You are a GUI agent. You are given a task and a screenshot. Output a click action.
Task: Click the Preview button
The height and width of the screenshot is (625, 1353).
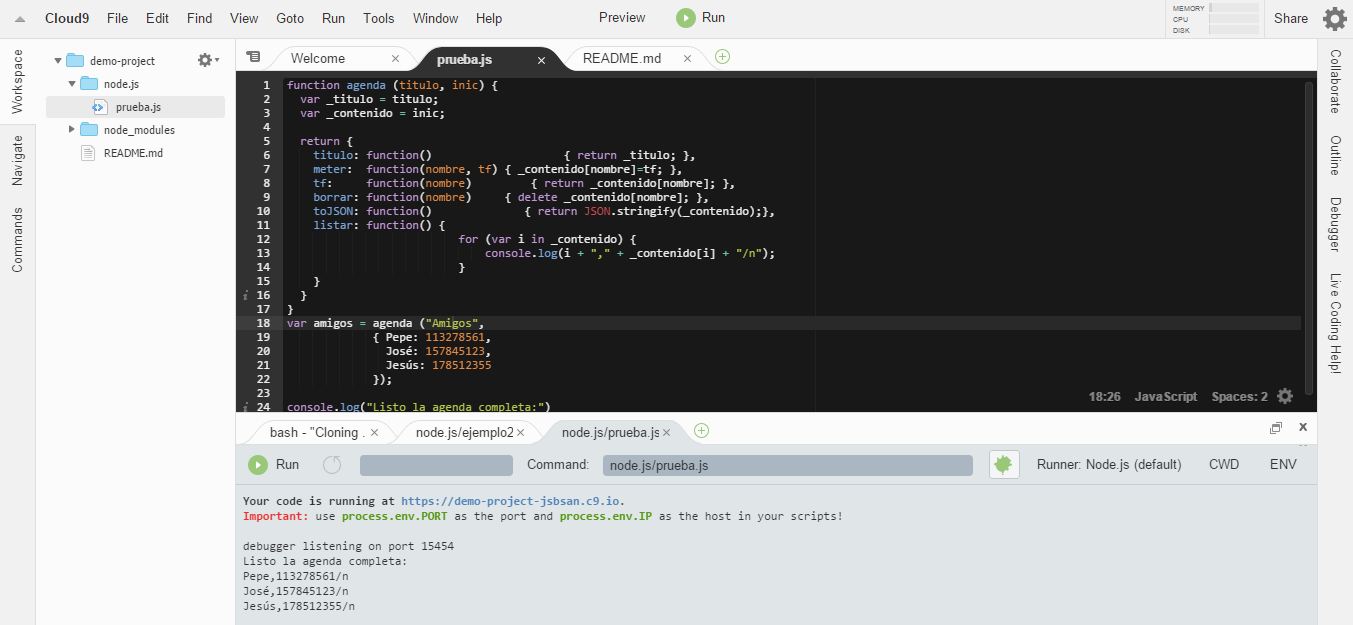click(622, 17)
